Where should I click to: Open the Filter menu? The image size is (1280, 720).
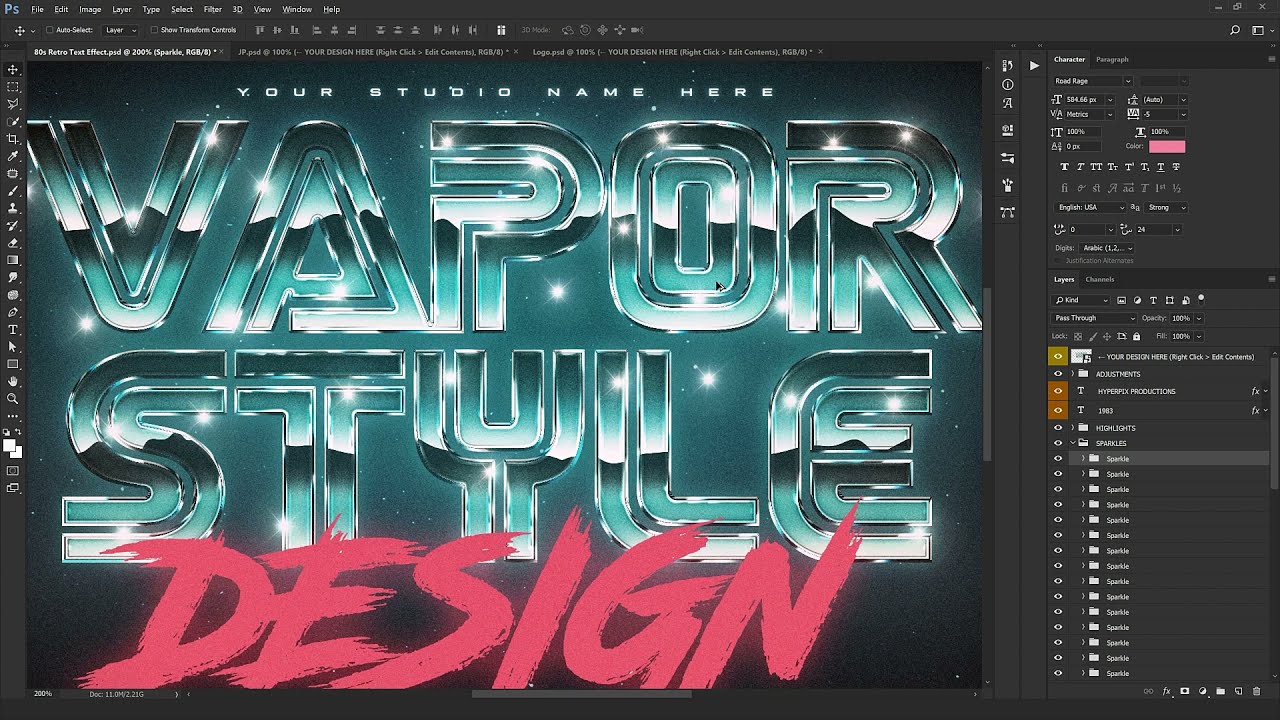coord(212,9)
